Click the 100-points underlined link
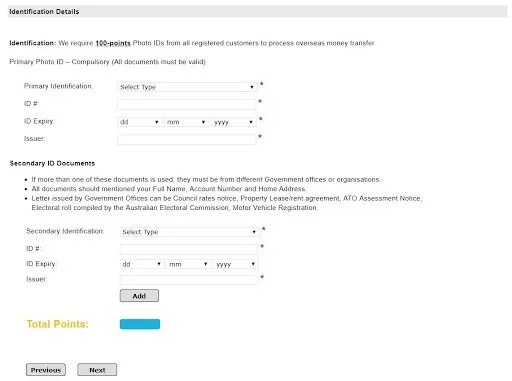 tap(113, 43)
